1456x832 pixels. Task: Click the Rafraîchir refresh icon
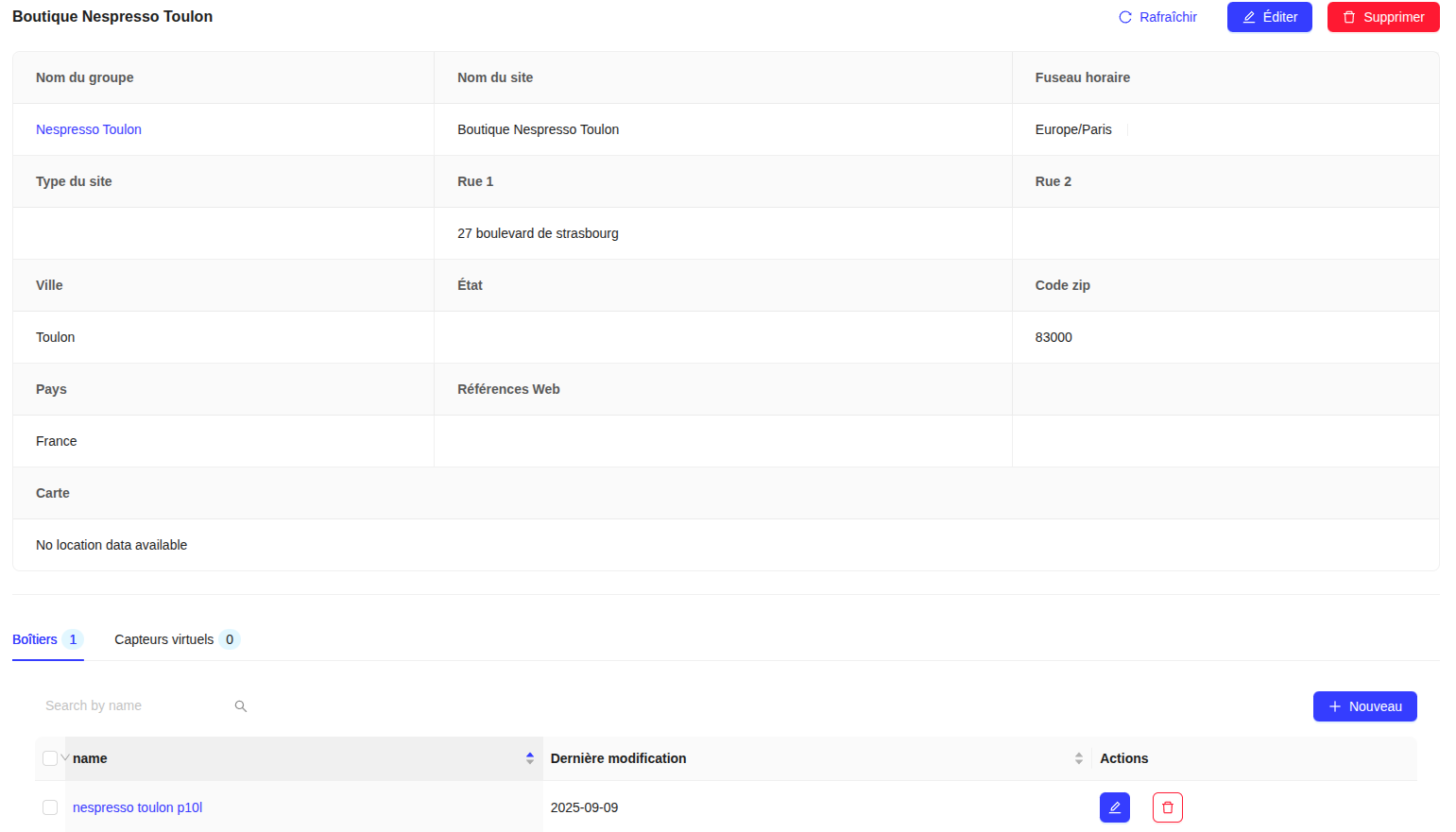(1125, 17)
